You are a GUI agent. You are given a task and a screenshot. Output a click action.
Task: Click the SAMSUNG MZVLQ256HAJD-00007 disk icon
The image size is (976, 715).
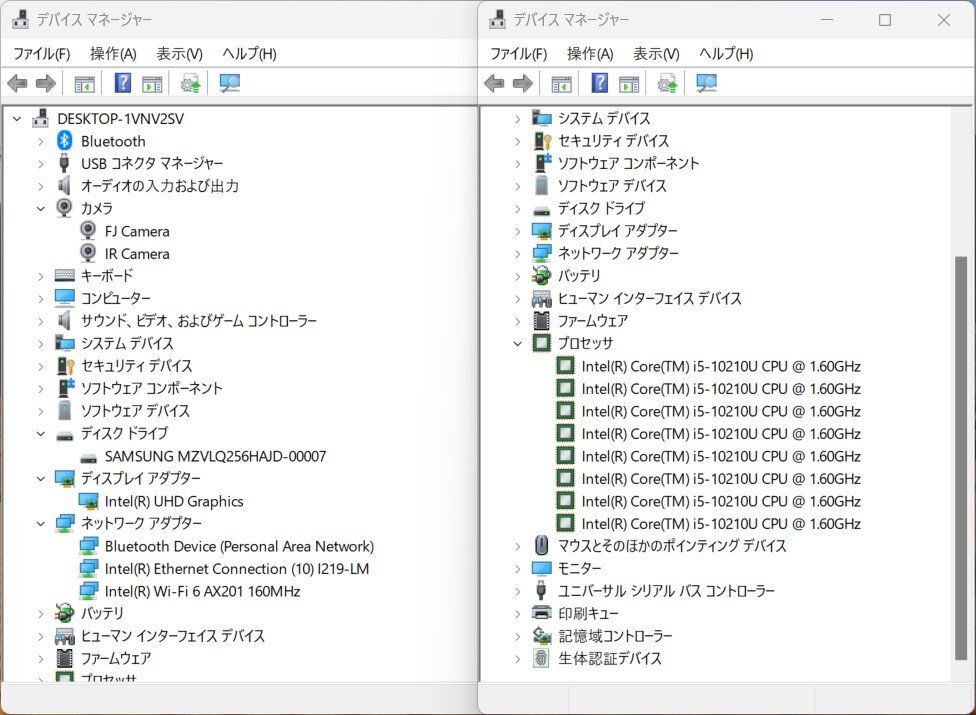click(x=89, y=458)
